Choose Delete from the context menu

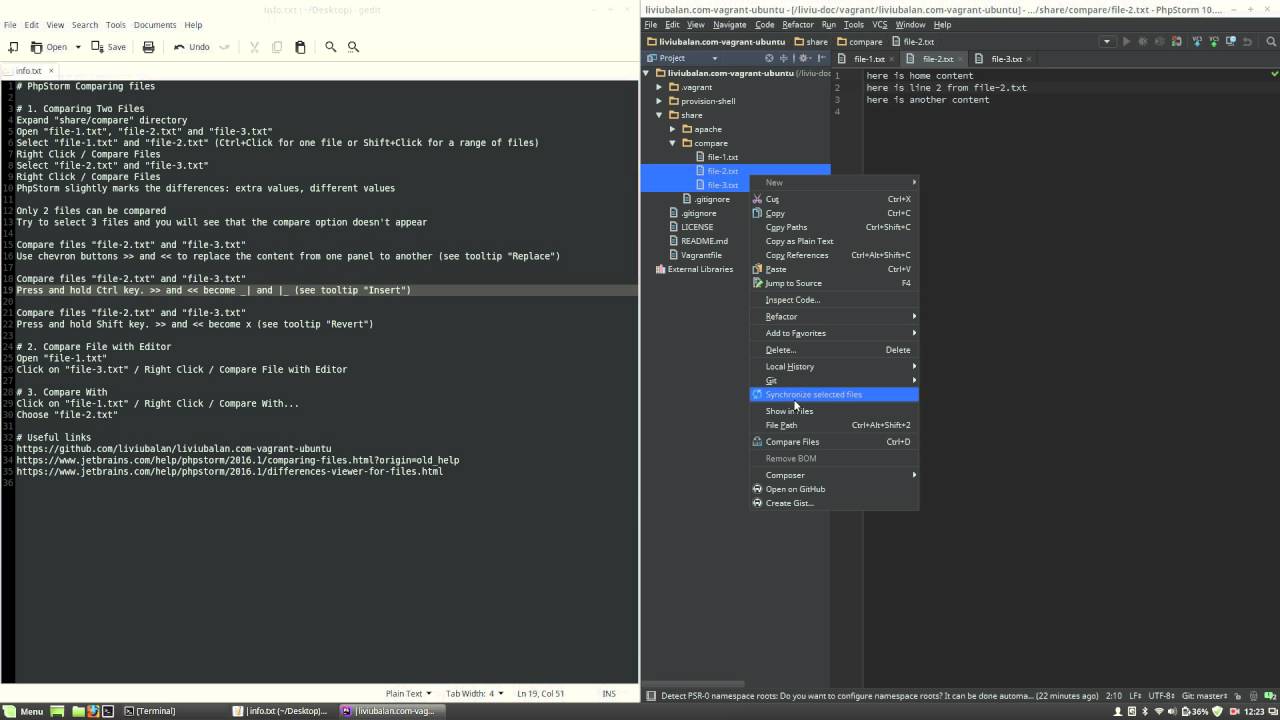pyautogui.click(x=834, y=350)
